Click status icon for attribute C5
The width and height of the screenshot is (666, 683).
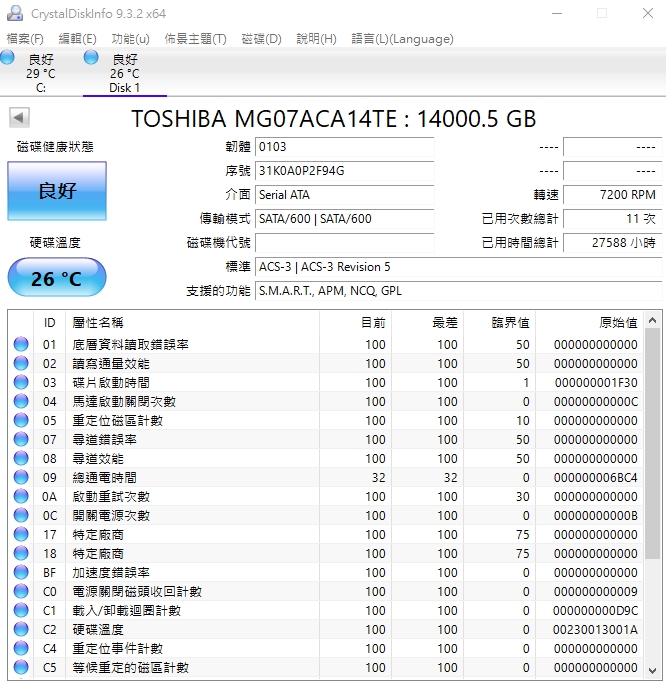pos(21,667)
